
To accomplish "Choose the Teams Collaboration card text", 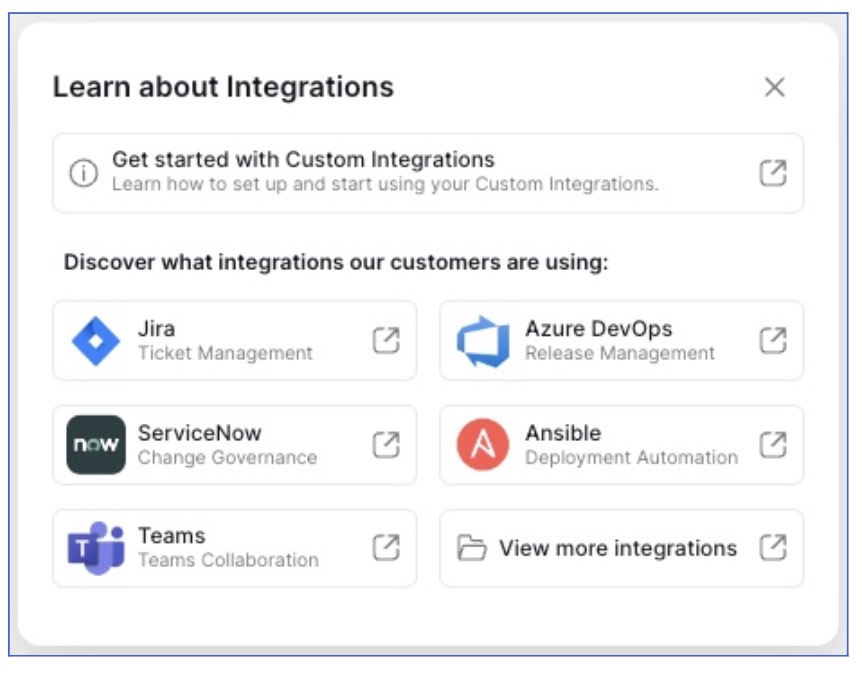I will pyautogui.click(x=228, y=559).
